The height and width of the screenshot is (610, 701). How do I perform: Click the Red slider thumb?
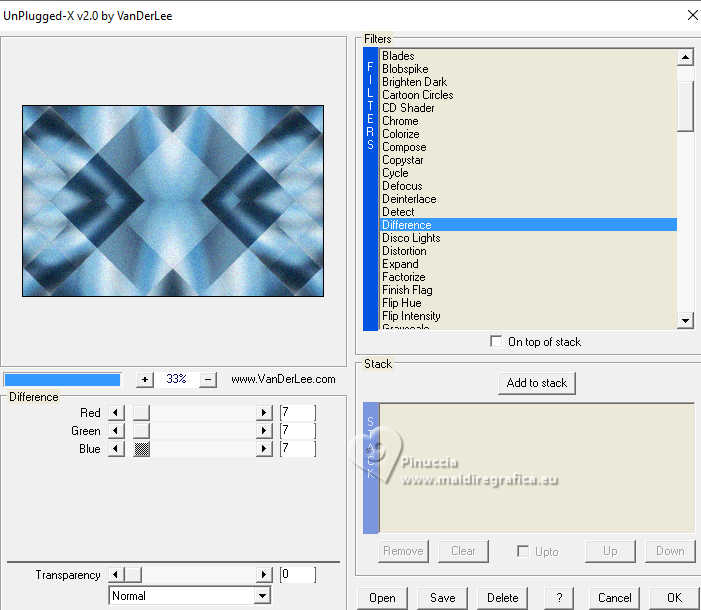[142, 412]
